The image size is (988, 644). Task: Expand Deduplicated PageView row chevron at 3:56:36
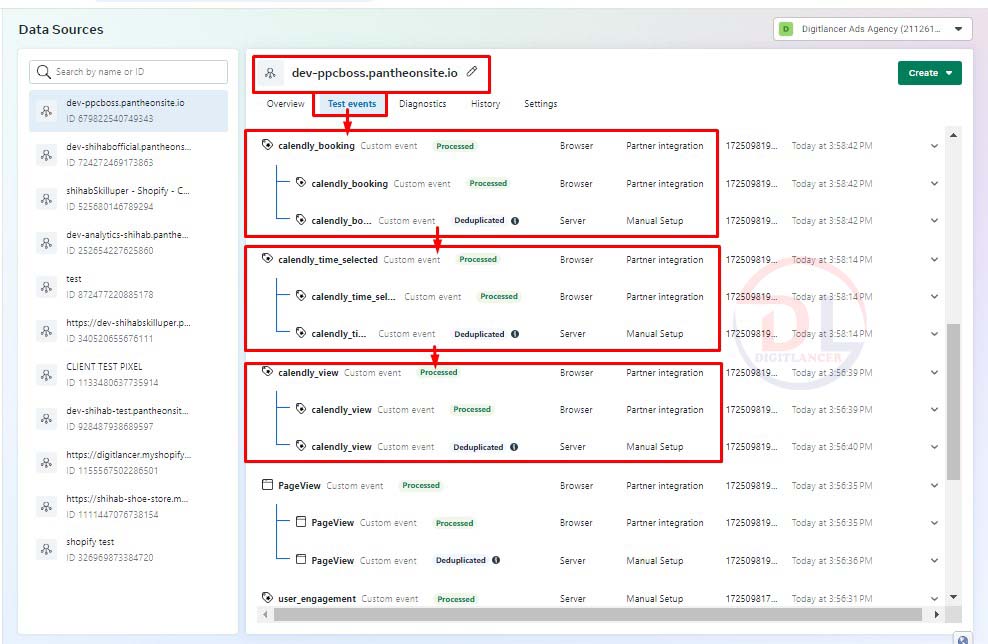pos(934,560)
